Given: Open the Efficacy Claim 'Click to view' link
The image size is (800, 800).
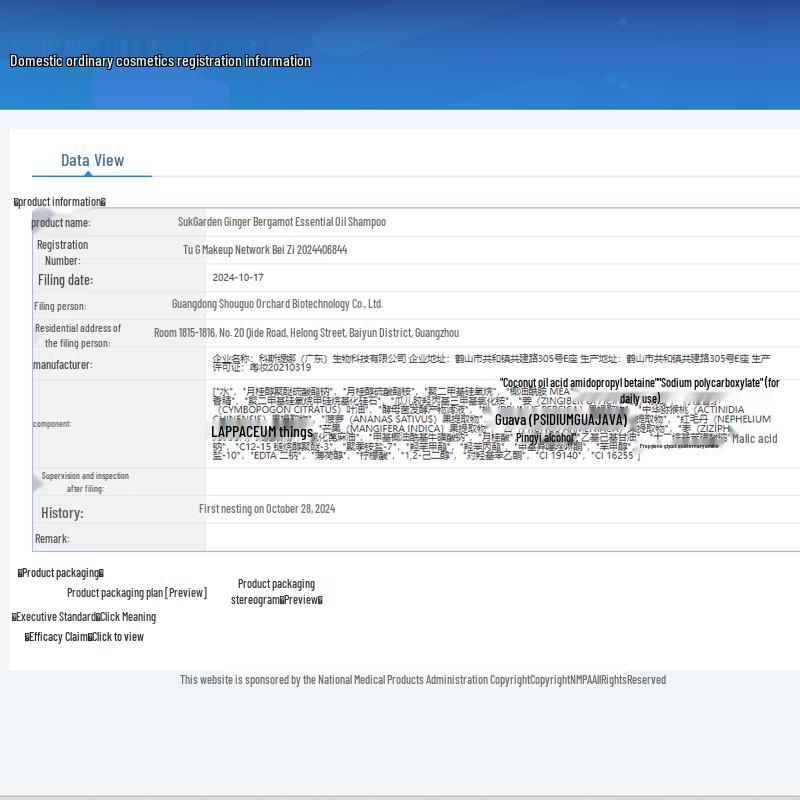Looking at the screenshot, I should 118,637.
